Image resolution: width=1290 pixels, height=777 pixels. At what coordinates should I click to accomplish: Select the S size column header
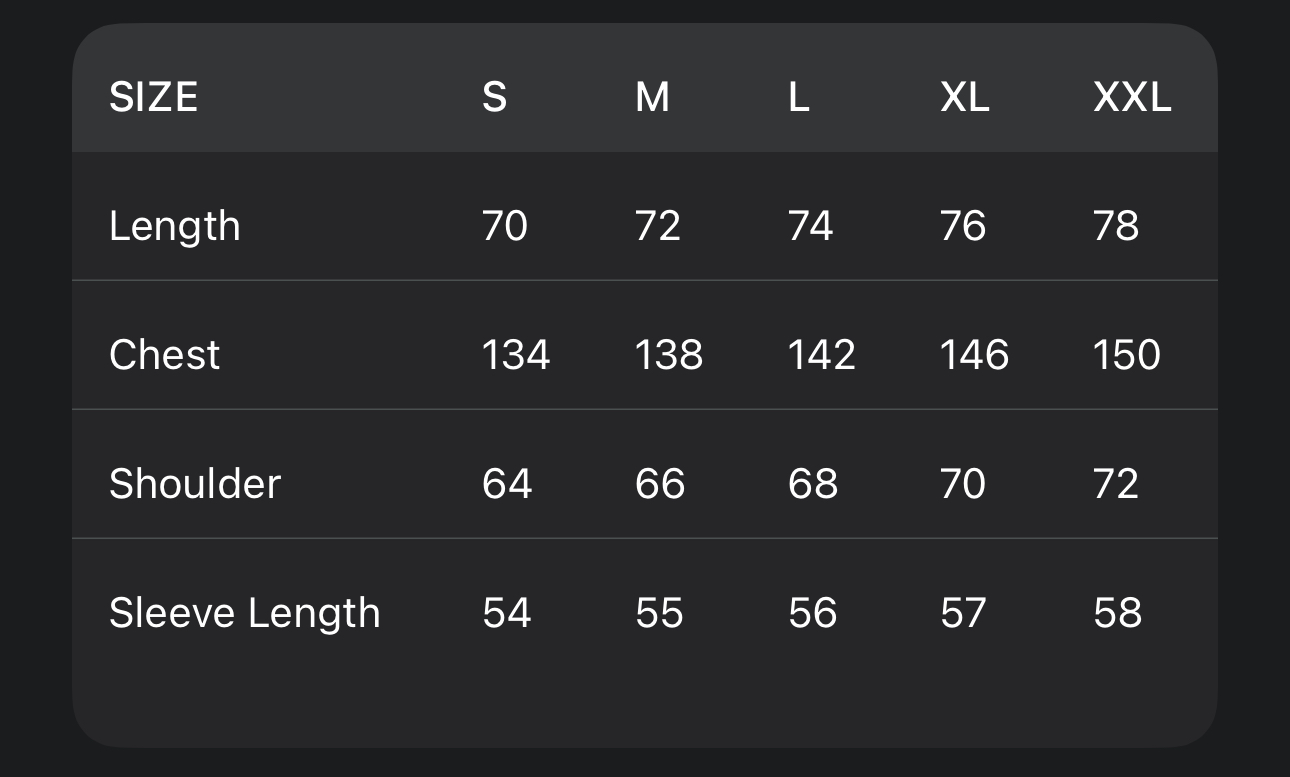pyautogui.click(x=494, y=98)
